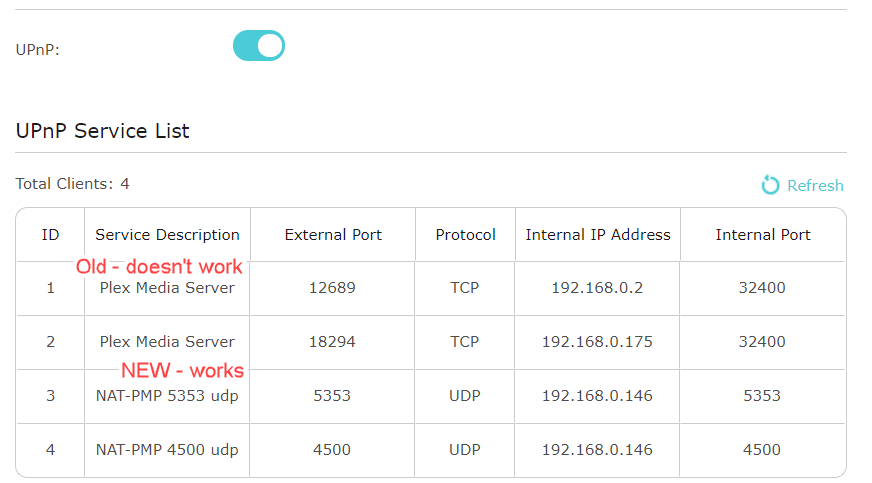This screenshot has width=872, height=483.
Task: Click external port 12689 value
Action: [x=332, y=288]
